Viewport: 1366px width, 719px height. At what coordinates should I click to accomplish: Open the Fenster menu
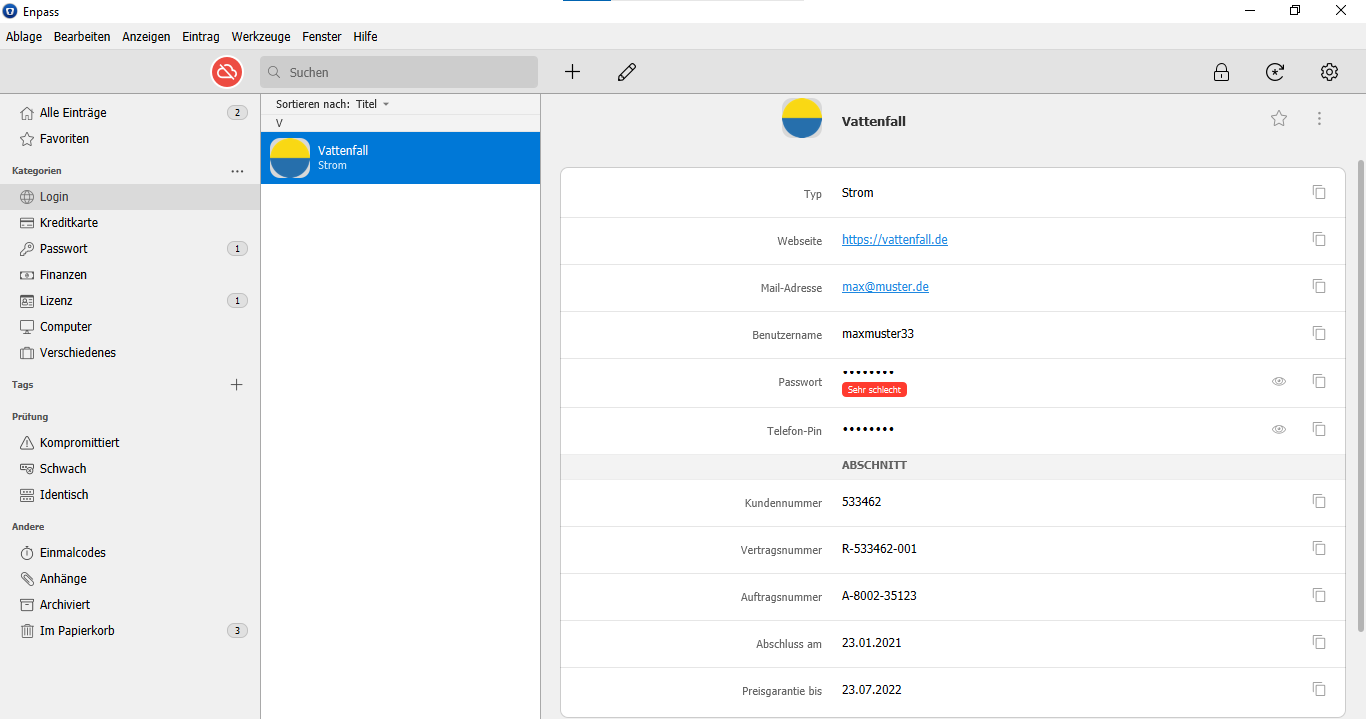coord(320,37)
